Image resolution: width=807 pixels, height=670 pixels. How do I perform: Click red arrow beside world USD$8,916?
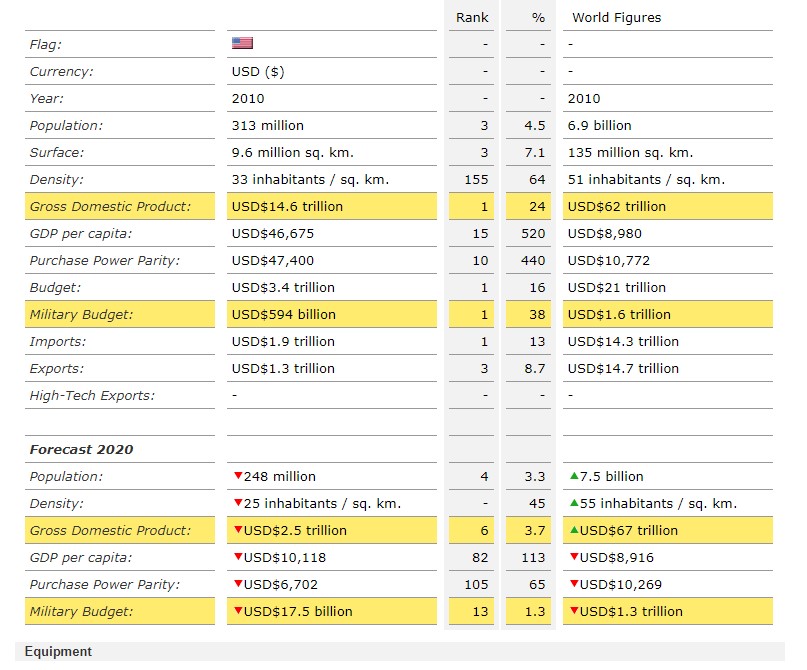(x=573, y=557)
